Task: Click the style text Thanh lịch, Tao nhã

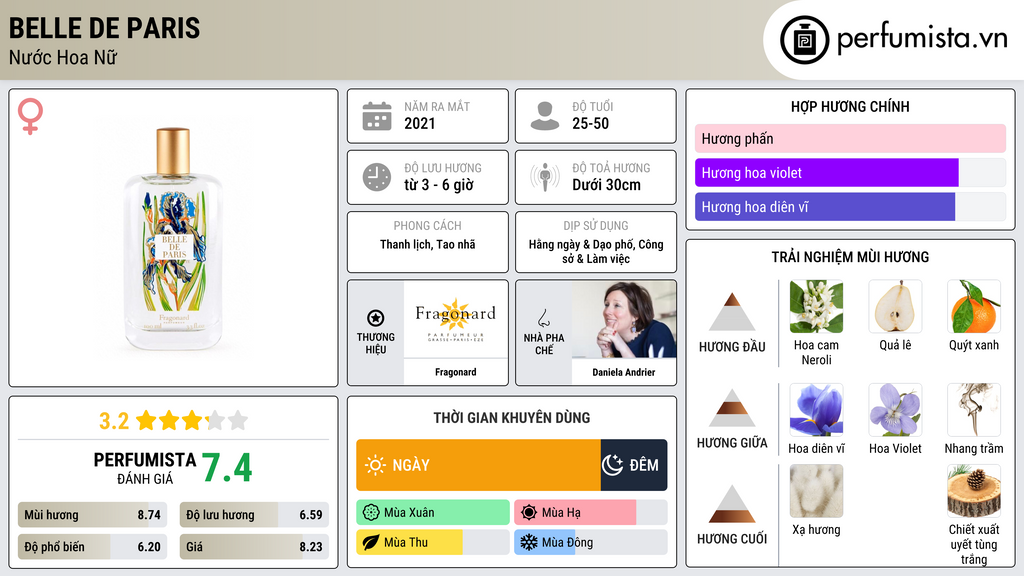Action: 428,244
